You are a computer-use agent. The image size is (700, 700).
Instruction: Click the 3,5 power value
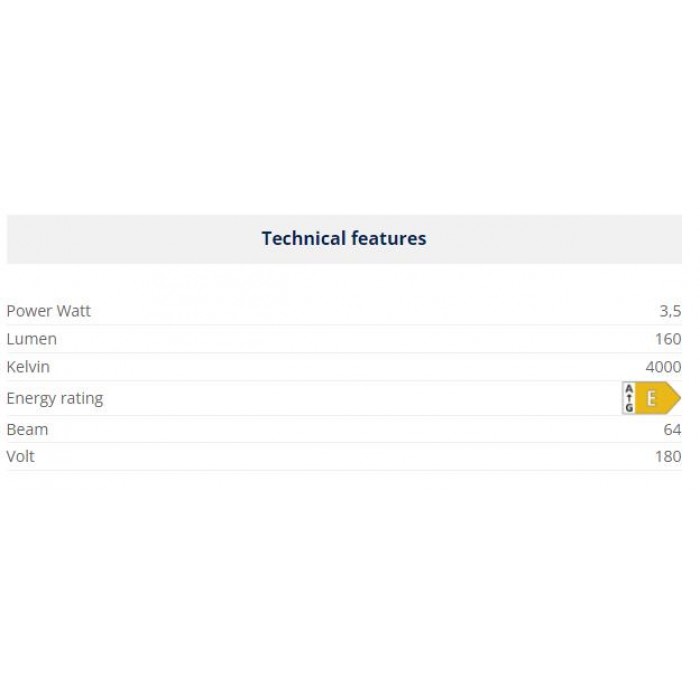[x=670, y=311]
